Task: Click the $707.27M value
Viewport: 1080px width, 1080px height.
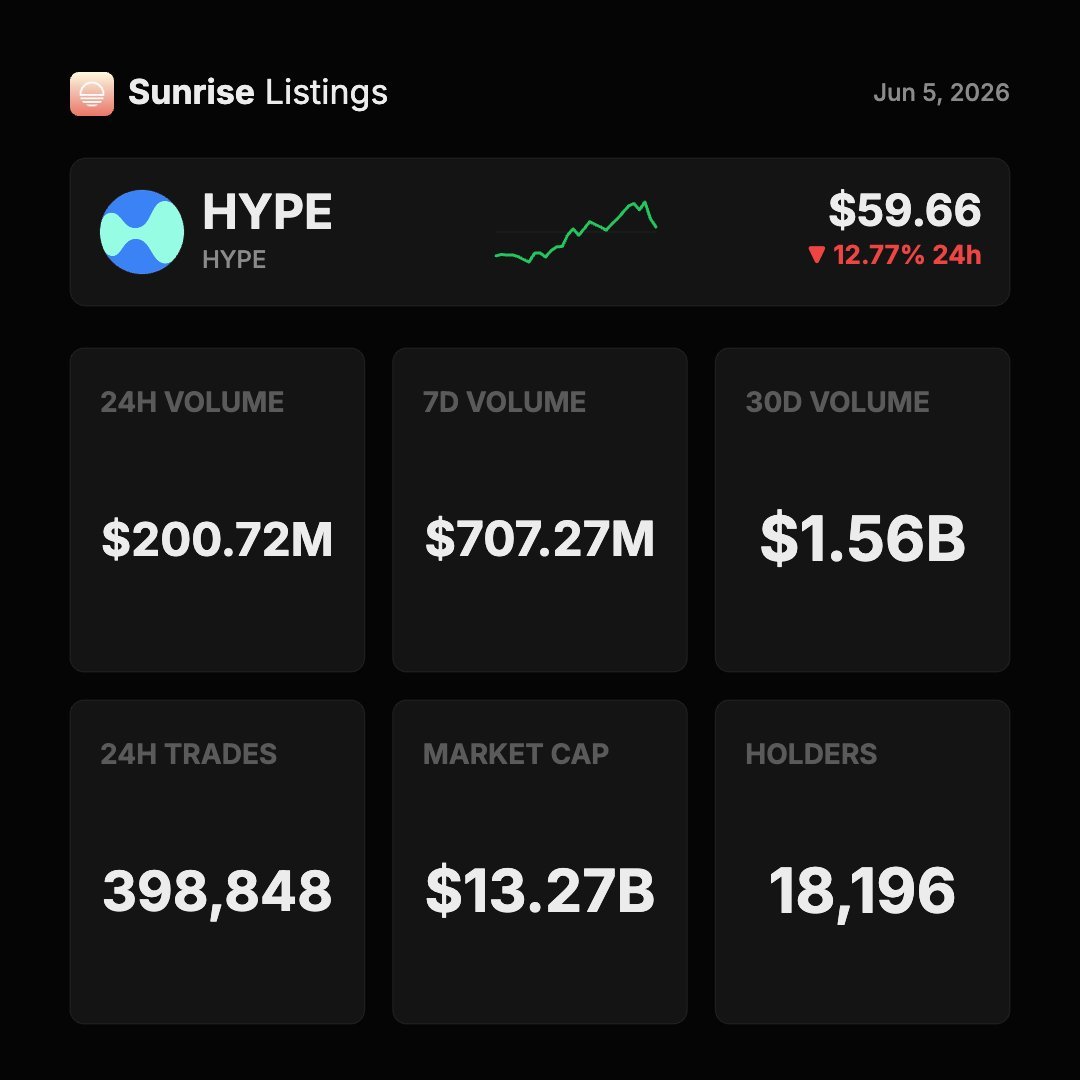Action: (x=540, y=539)
